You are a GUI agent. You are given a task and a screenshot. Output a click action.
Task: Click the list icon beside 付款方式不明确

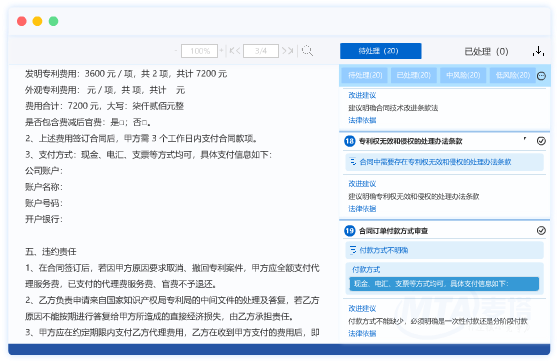click(x=353, y=250)
